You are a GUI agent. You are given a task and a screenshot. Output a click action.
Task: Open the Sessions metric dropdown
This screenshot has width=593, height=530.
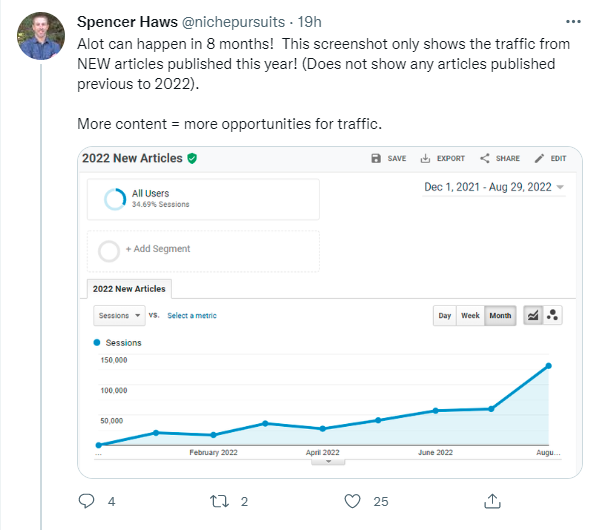point(119,316)
